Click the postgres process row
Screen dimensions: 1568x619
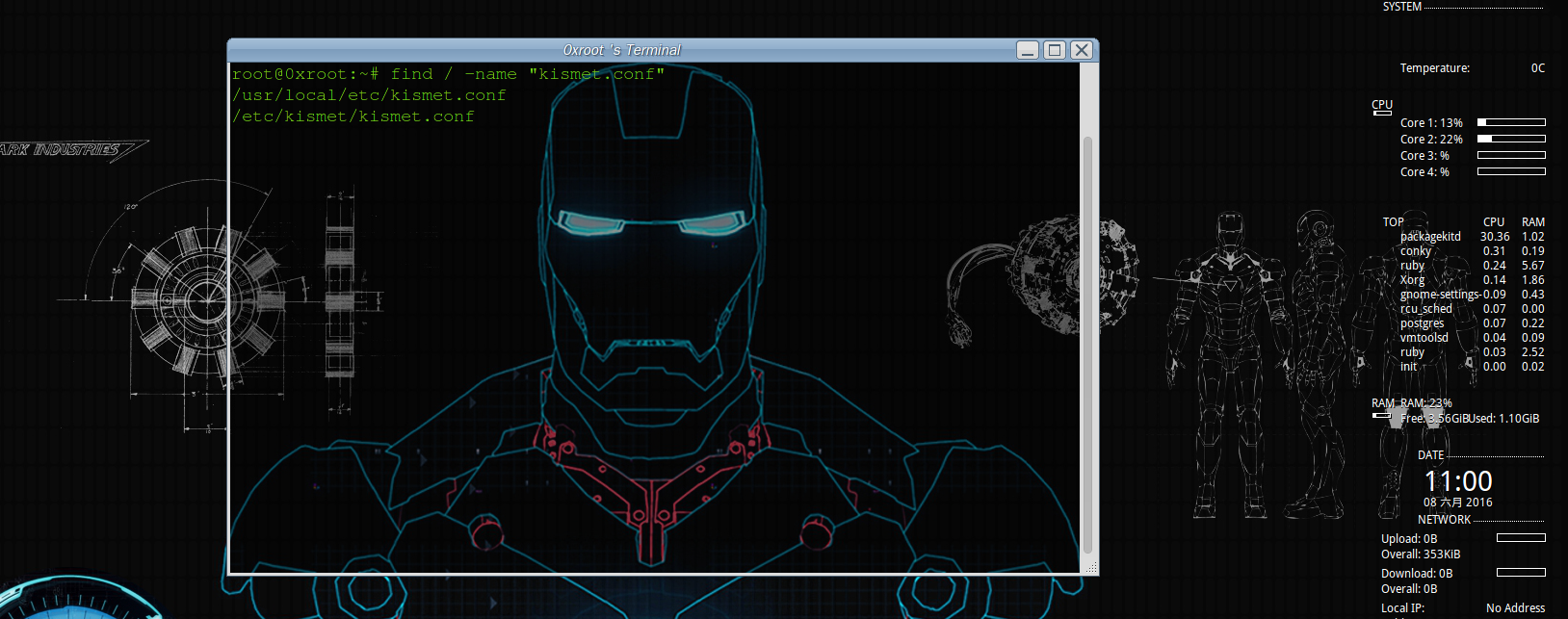[x=1473, y=323]
